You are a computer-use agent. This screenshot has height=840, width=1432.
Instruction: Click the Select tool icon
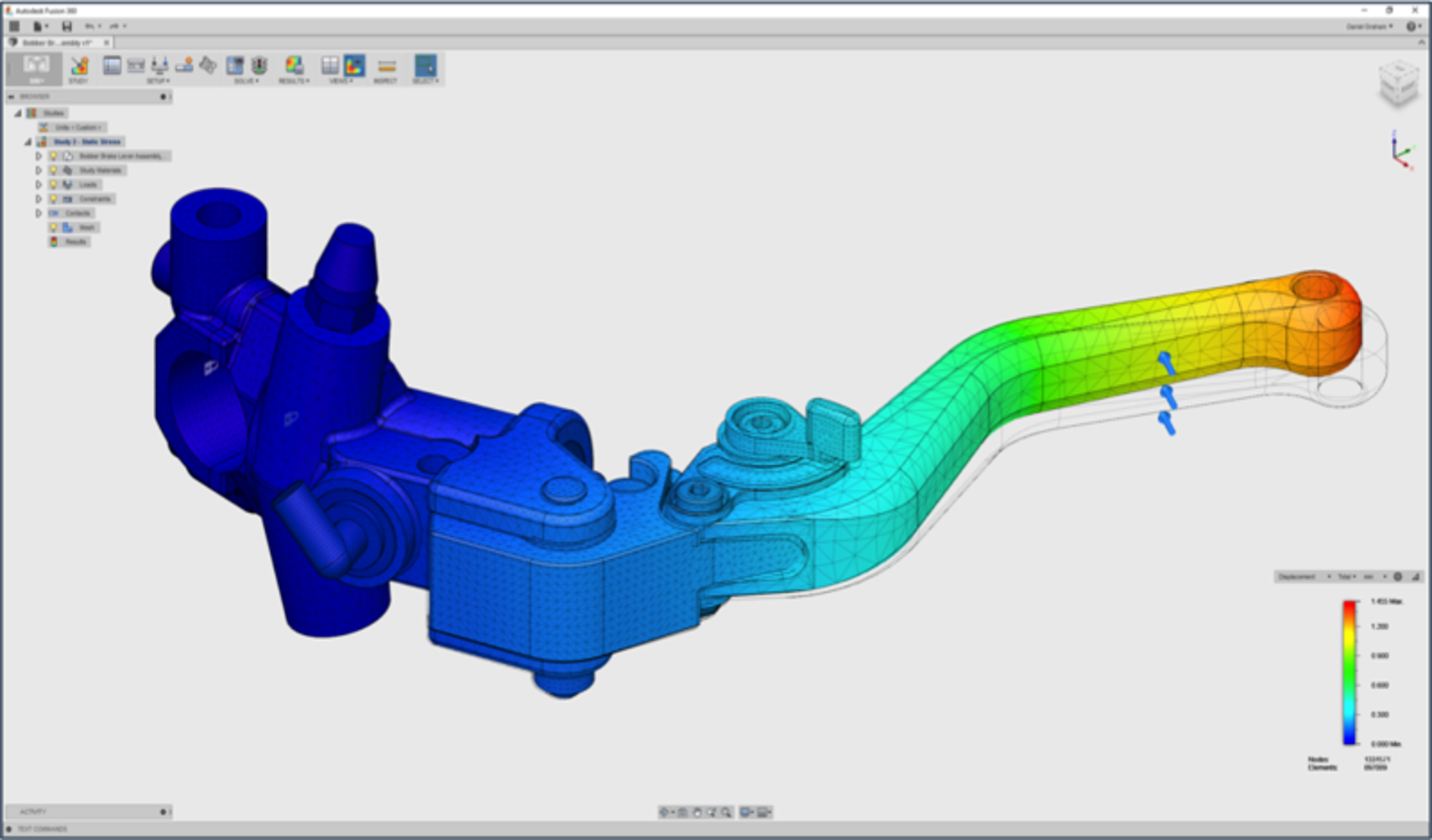(x=426, y=66)
